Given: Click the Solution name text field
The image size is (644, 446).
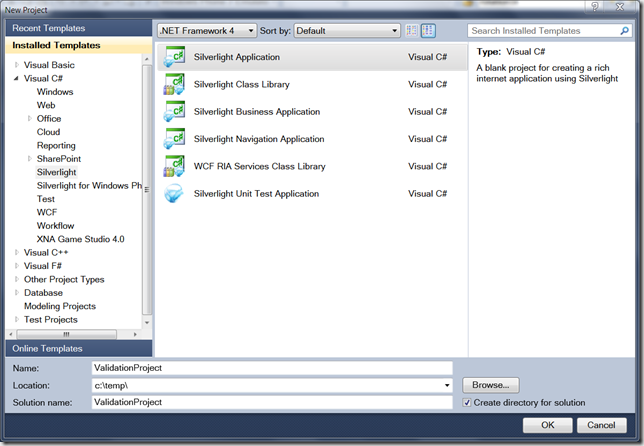Looking at the screenshot, I should coord(272,402).
